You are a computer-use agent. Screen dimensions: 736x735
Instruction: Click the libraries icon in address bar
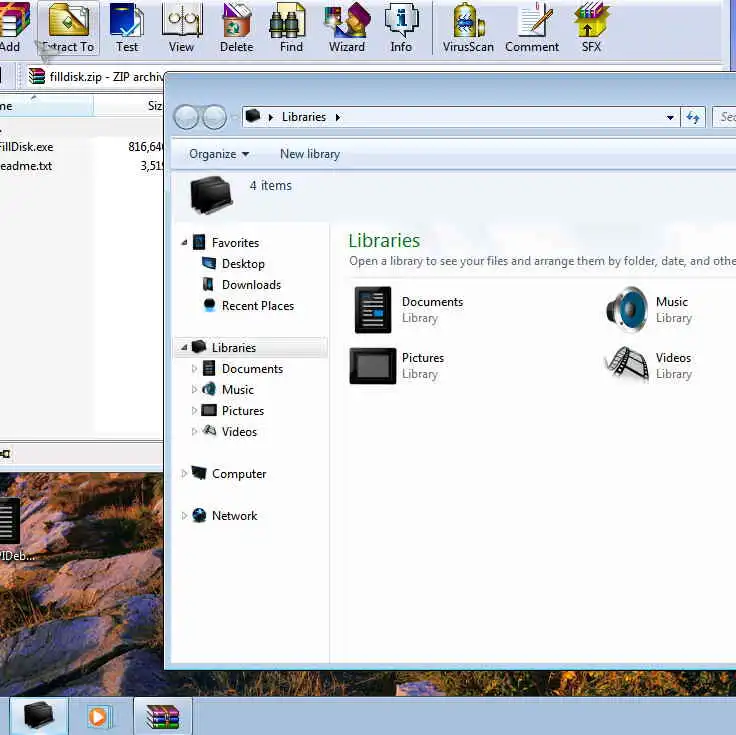click(x=253, y=116)
